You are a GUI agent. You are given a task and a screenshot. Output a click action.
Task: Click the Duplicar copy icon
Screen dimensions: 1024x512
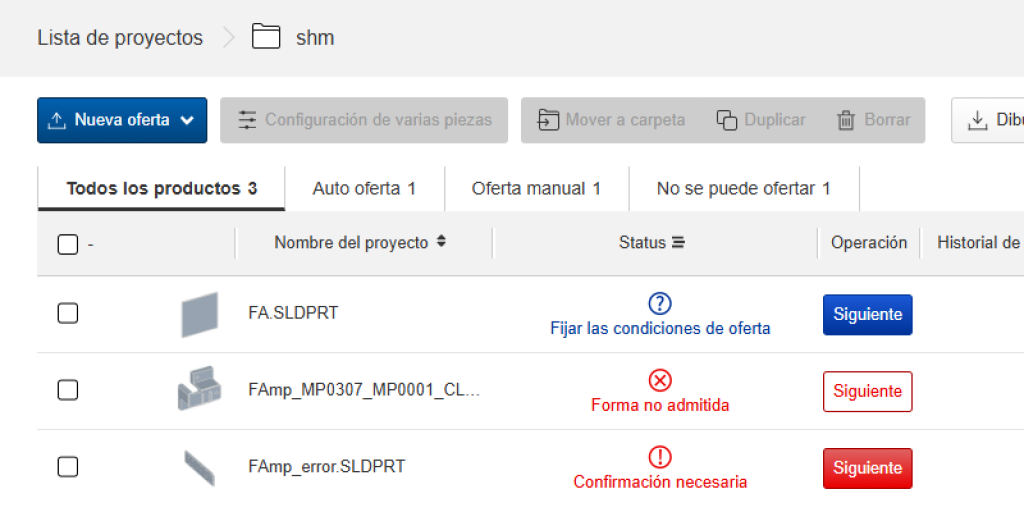point(727,120)
